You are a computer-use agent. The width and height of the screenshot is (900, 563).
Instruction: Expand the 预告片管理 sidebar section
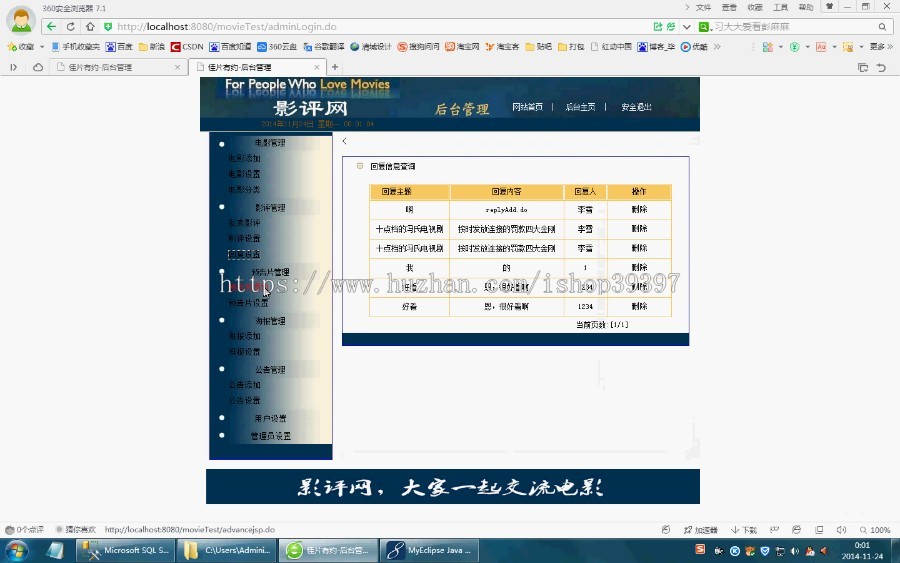pyautogui.click(x=270, y=272)
